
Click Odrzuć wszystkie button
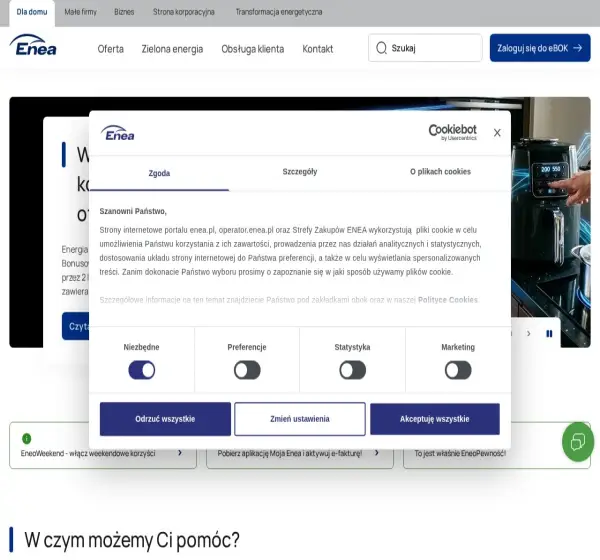tap(165, 419)
